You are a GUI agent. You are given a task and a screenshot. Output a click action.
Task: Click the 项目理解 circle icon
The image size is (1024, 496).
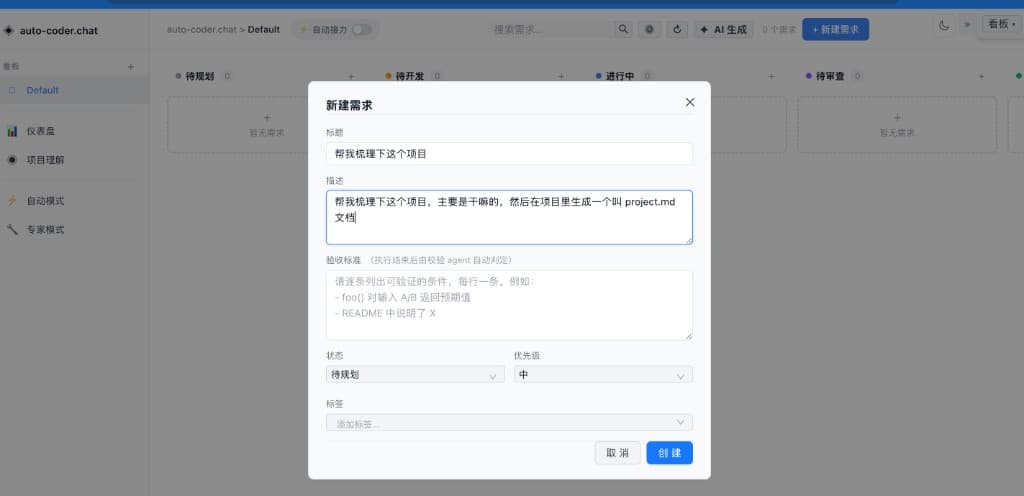[12, 160]
